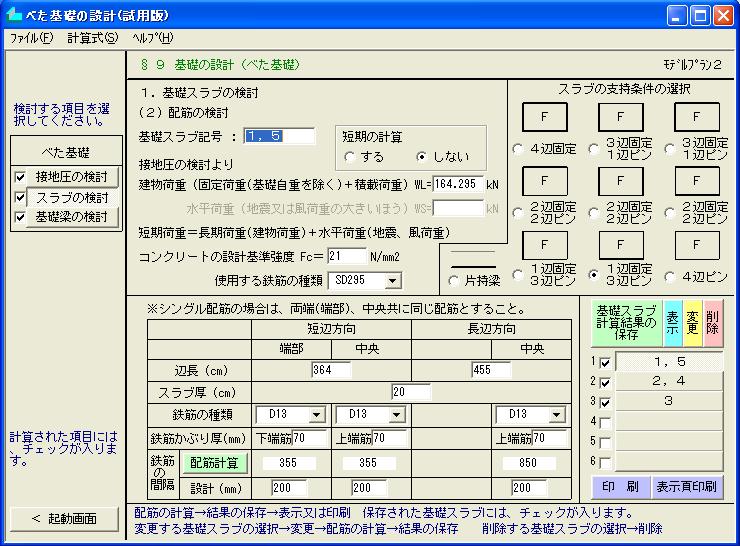The height and width of the screenshot is (546, 740).
Task: Set 短期の計算 to する
Action: 349,157
